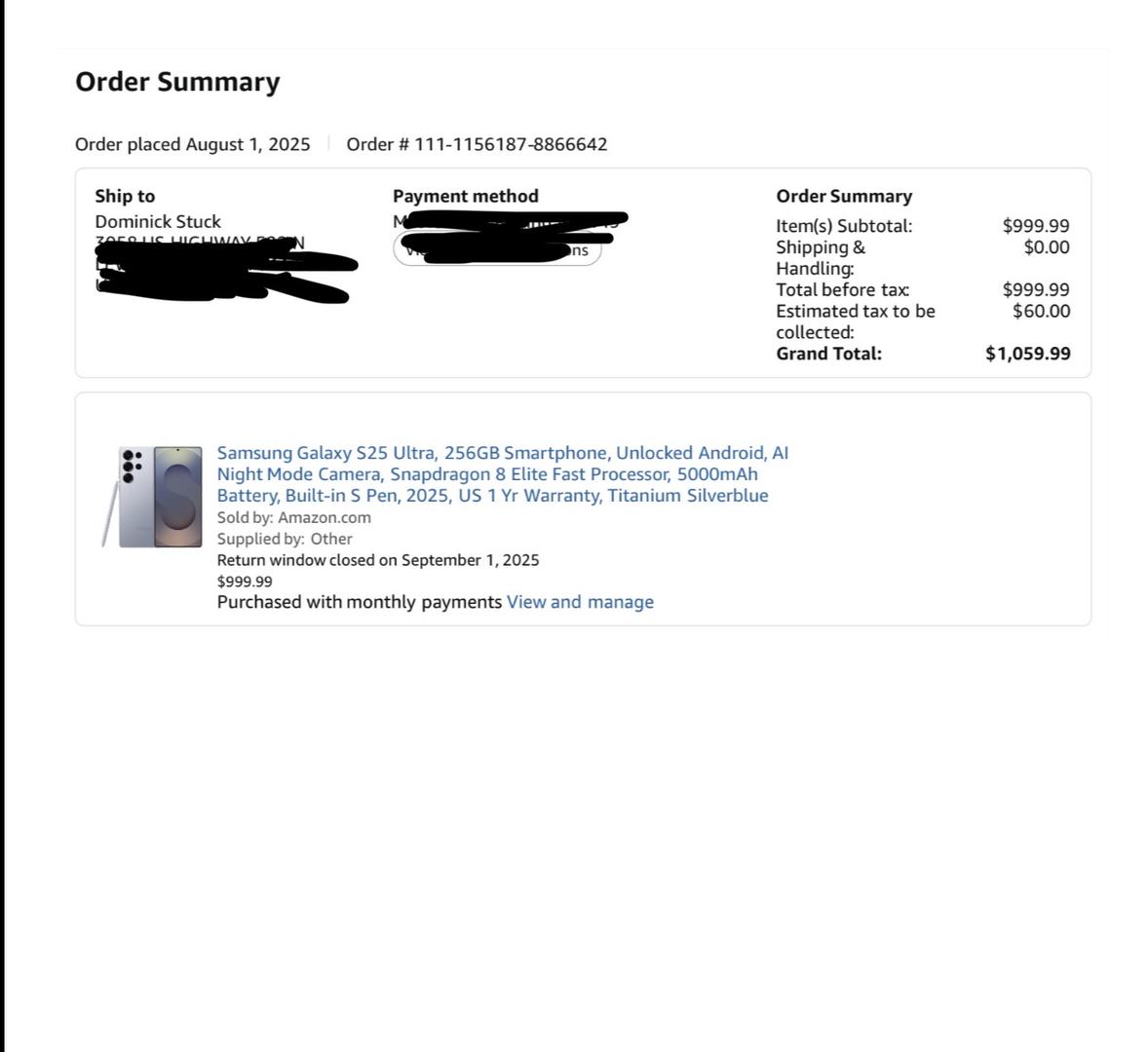Click the Grand Total label
The width and height of the screenshot is (1148, 1052).
point(828,354)
